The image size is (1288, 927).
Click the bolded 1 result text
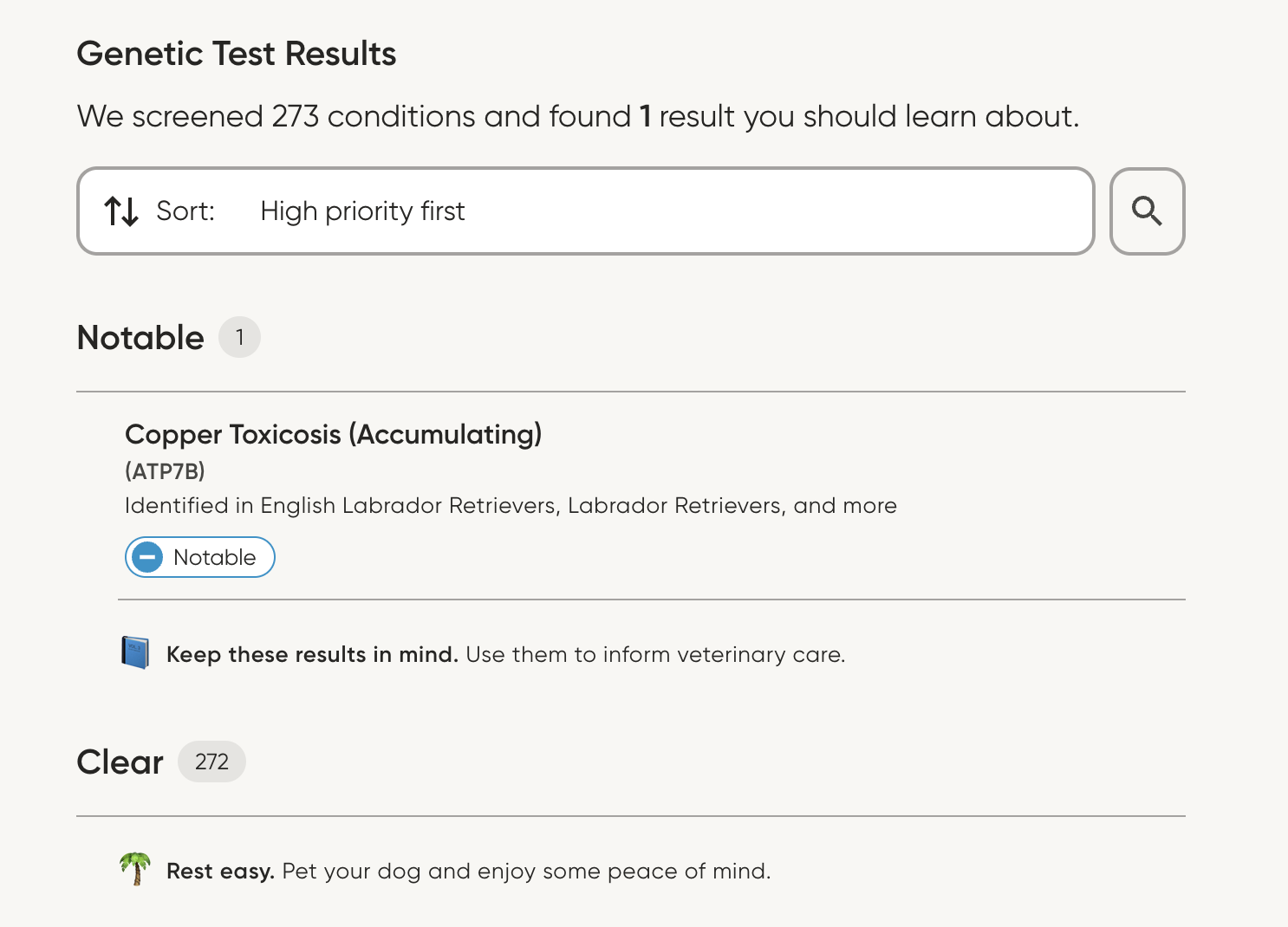click(x=645, y=115)
